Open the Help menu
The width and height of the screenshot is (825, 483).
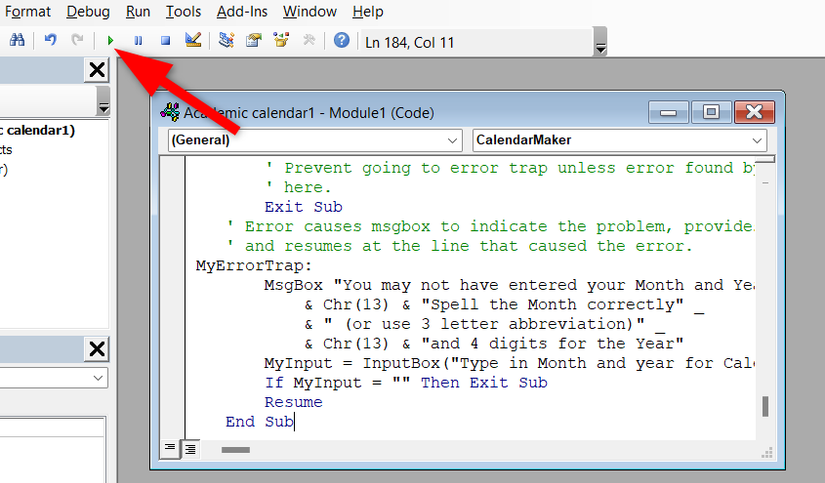point(368,12)
